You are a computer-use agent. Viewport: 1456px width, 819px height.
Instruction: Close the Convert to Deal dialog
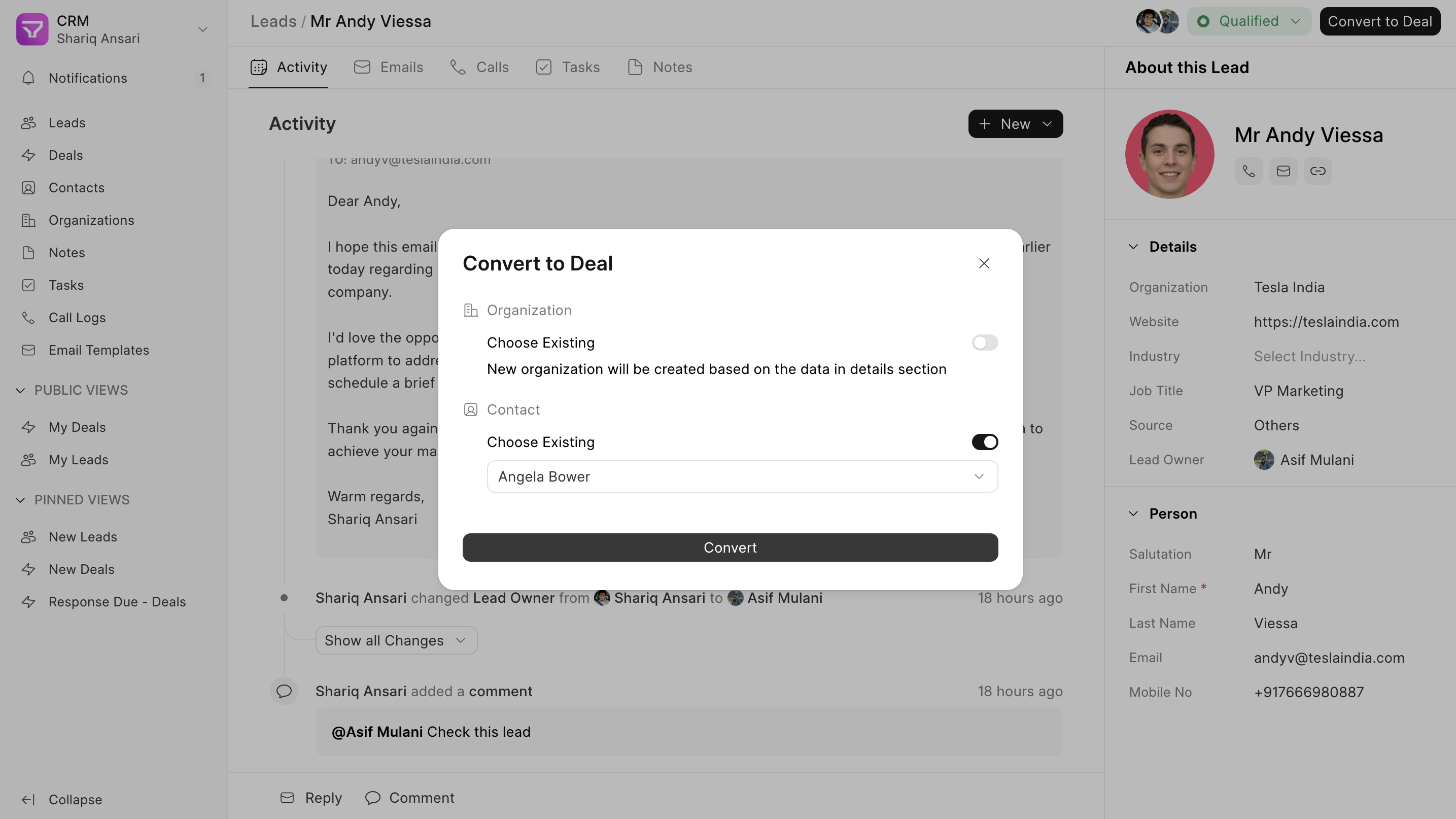[984, 263]
